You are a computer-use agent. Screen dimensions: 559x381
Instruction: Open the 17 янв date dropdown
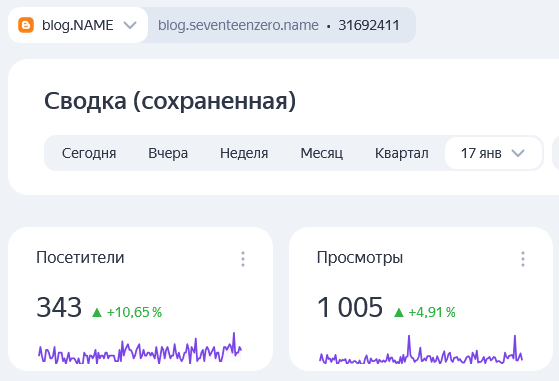[493, 153]
